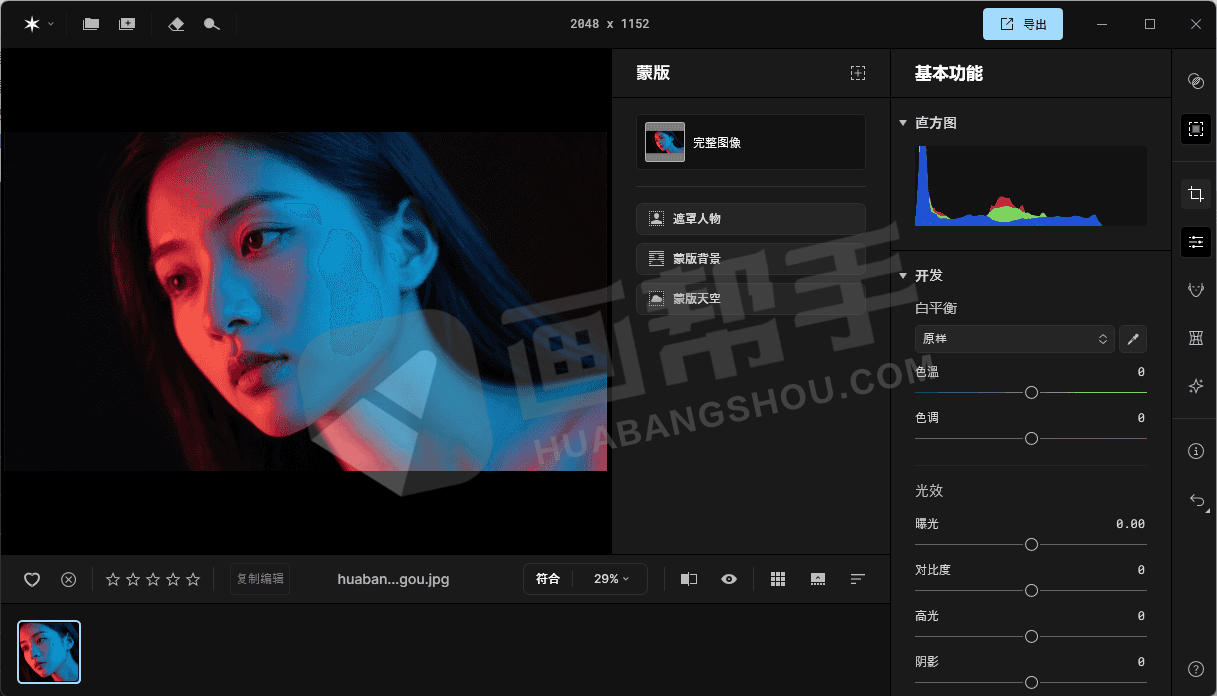
Task: Open the crop tool in right sidebar
Action: [1195, 194]
